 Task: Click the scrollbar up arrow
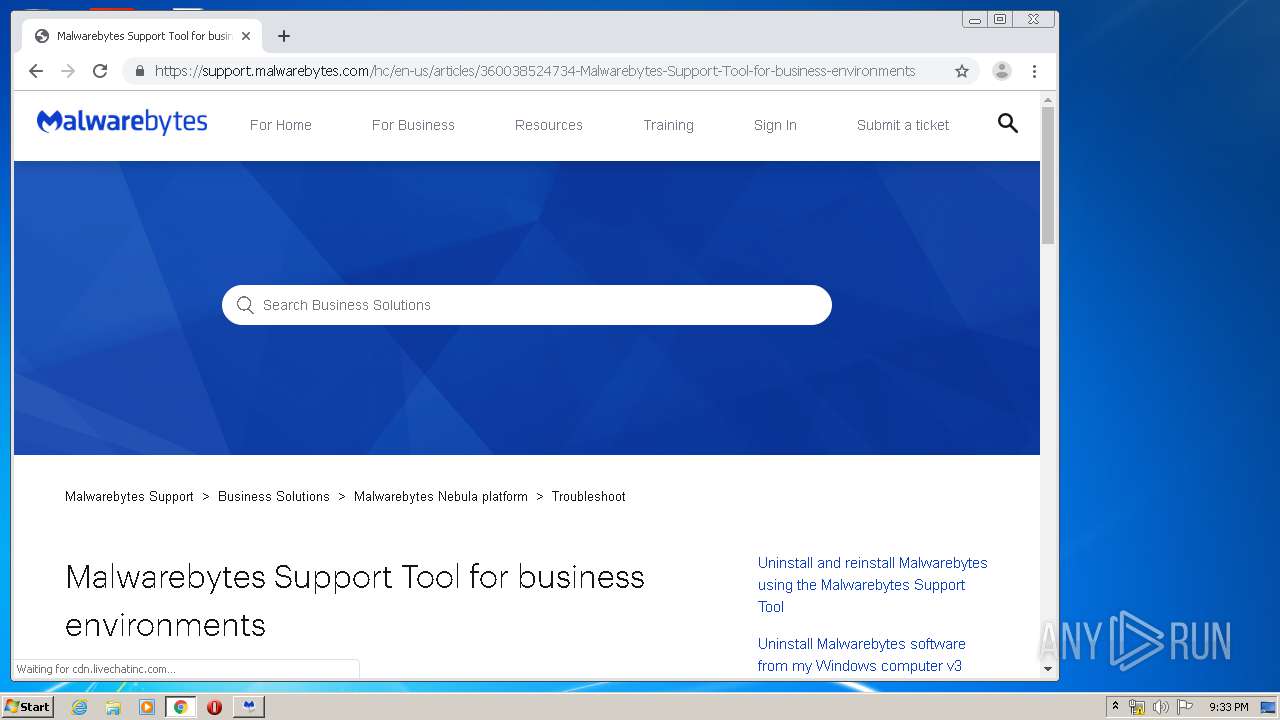click(1048, 100)
